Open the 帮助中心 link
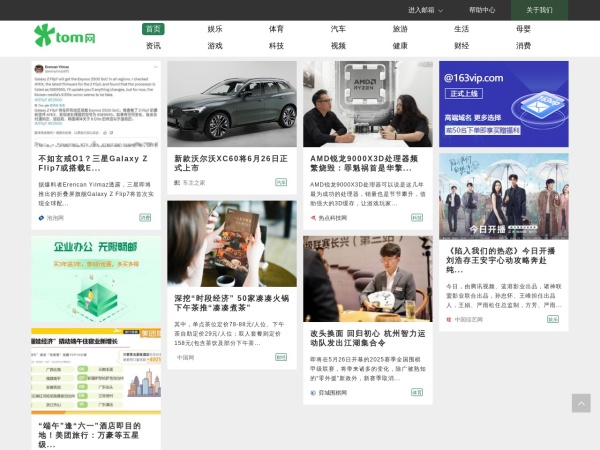The width and height of the screenshot is (600, 450). click(482, 10)
